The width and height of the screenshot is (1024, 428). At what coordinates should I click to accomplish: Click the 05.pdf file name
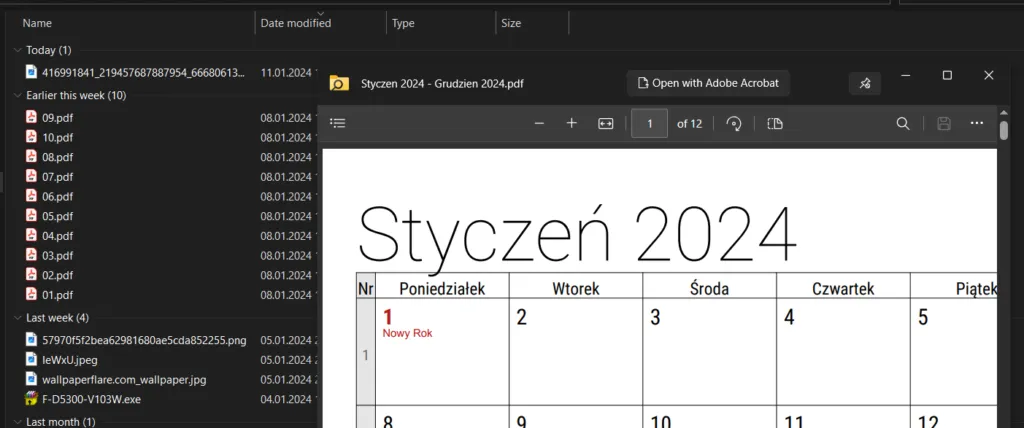(x=57, y=216)
